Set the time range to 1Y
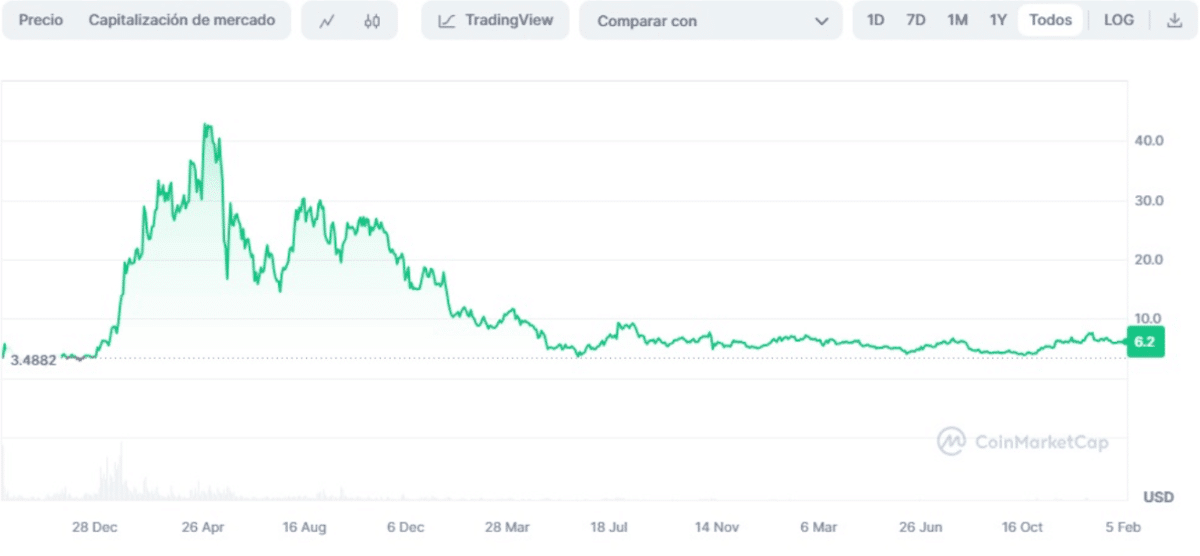The width and height of the screenshot is (1200, 556). coord(998,20)
